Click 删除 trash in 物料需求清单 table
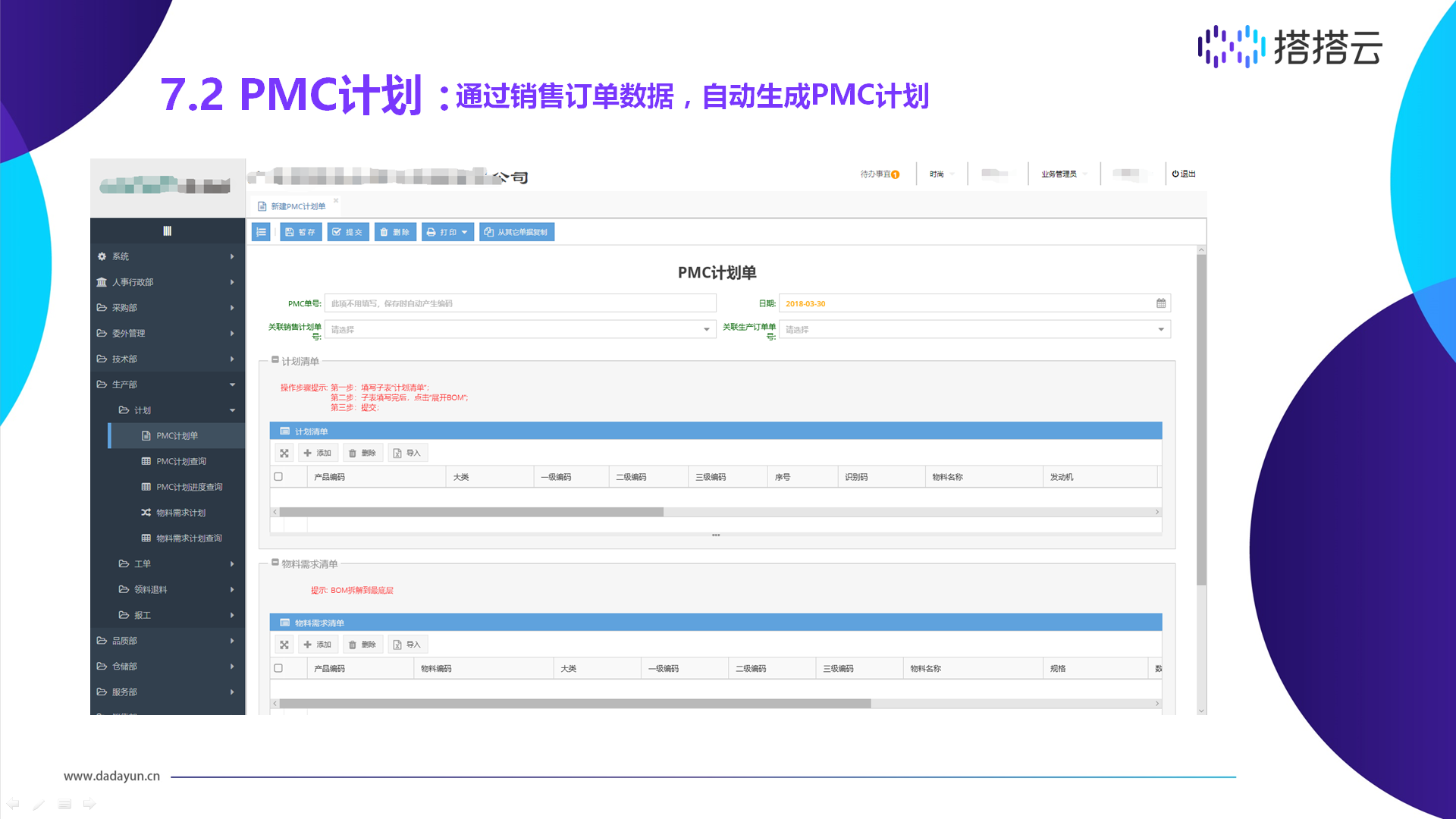 click(362, 645)
